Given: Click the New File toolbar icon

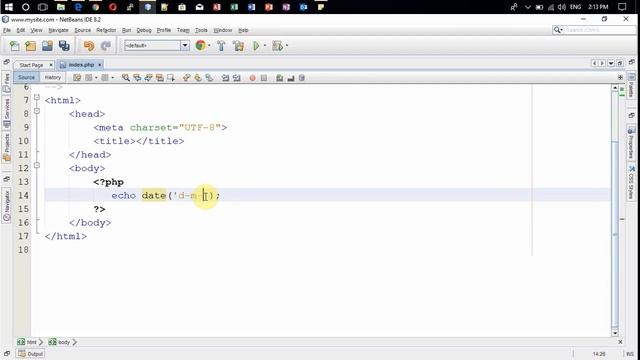Looking at the screenshot, I should click(14, 46).
